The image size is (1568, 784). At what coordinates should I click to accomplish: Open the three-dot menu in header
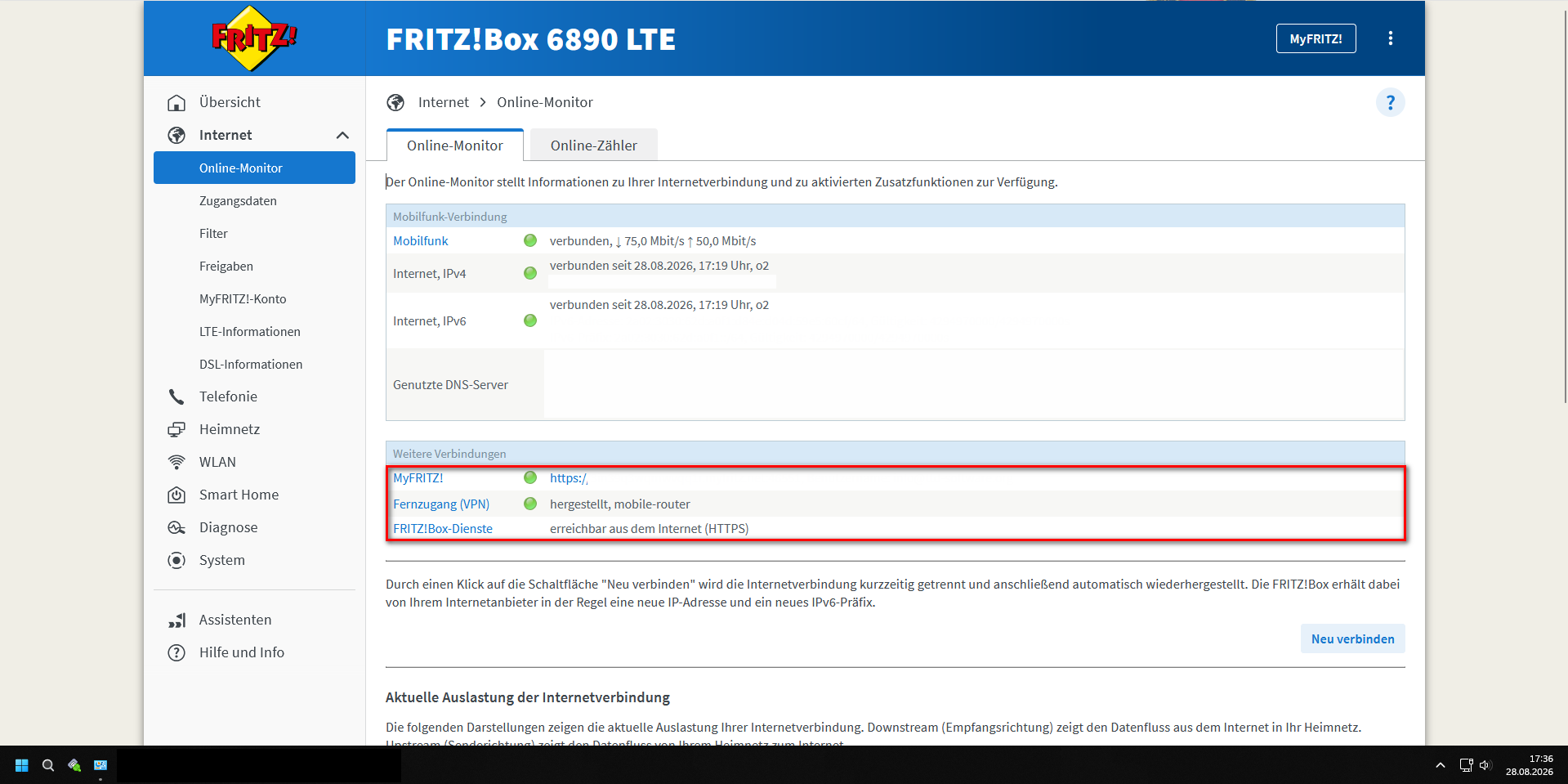click(1391, 38)
